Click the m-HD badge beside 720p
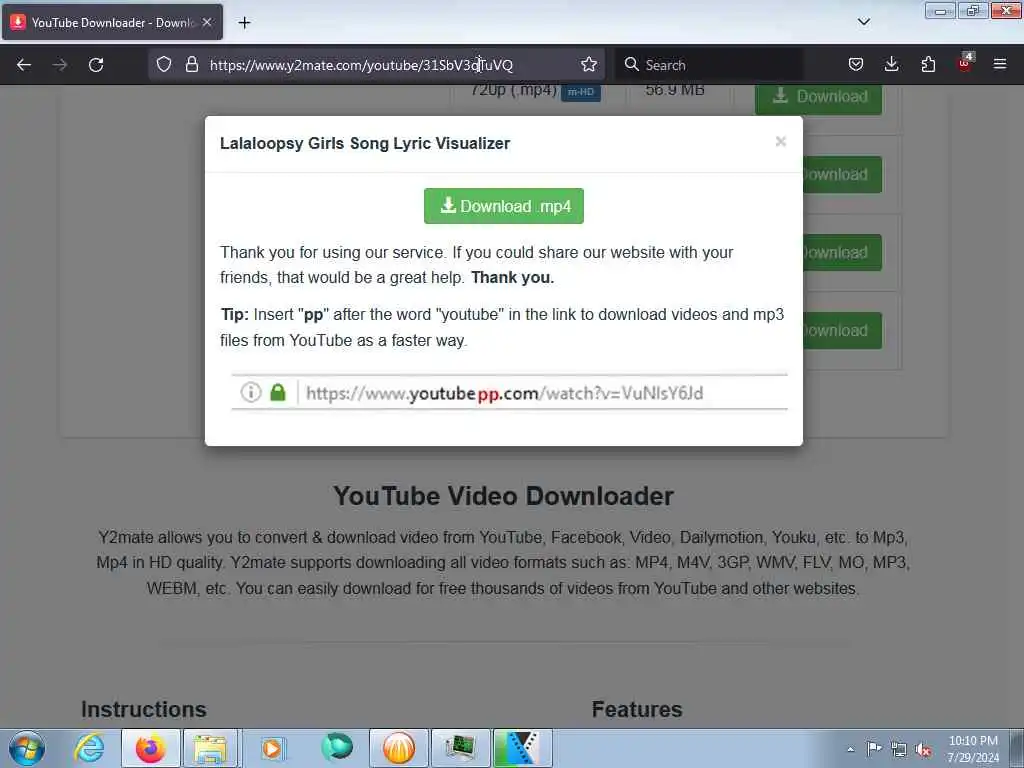This screenshot has width=1024, height=768. (x=581, y=92)
